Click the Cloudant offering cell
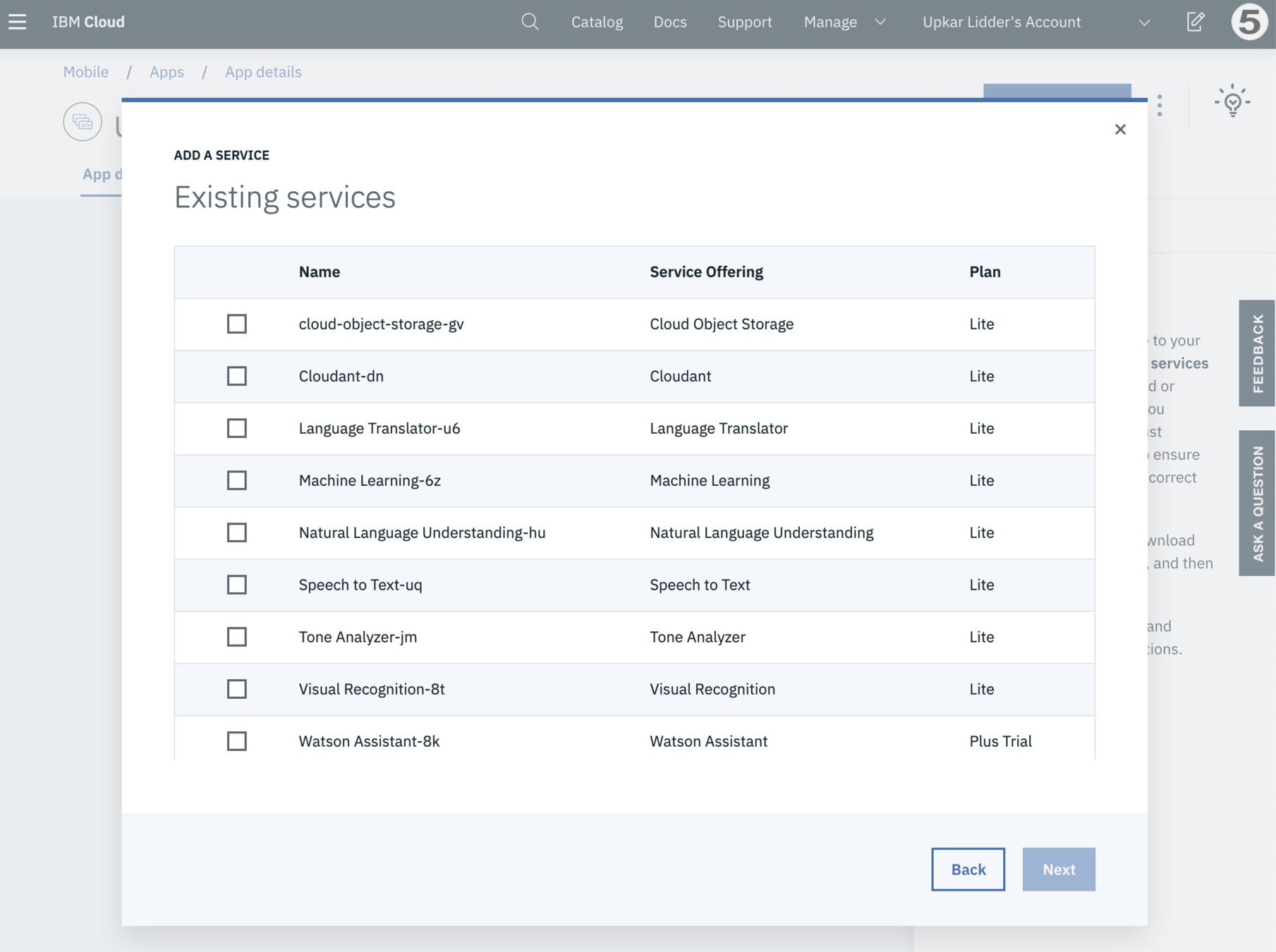The height and width of the screenshot is (952, 1276). click(680, 376)
